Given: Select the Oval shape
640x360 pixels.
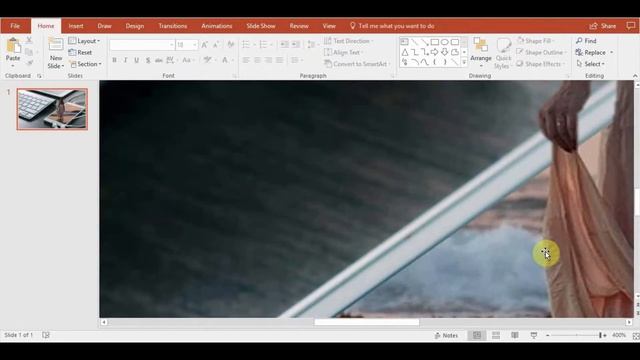Looking at the screenshot, I should click(444, 42).
